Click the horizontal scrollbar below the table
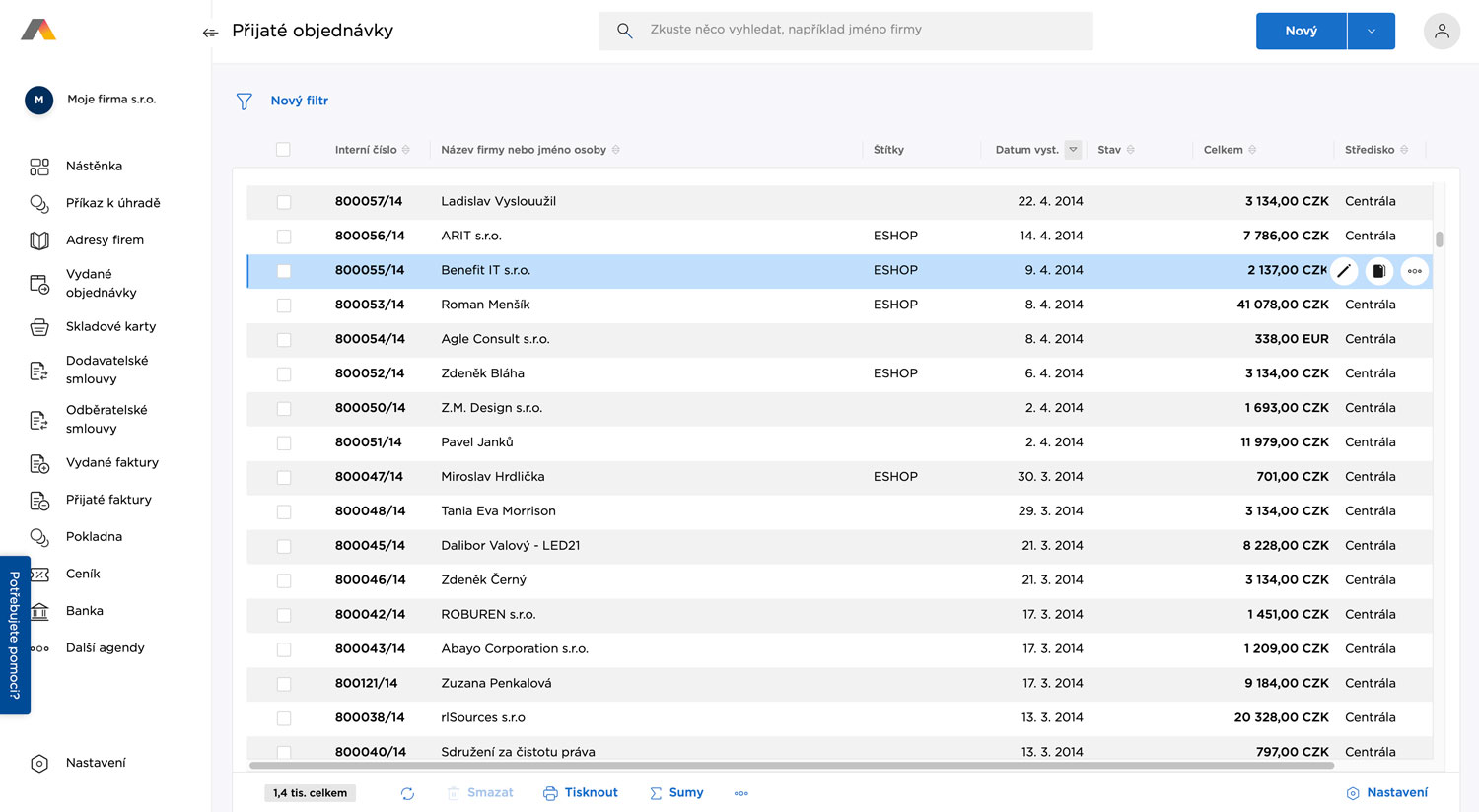The width and height of the screenshot is (1479, 812). point(791,765)
